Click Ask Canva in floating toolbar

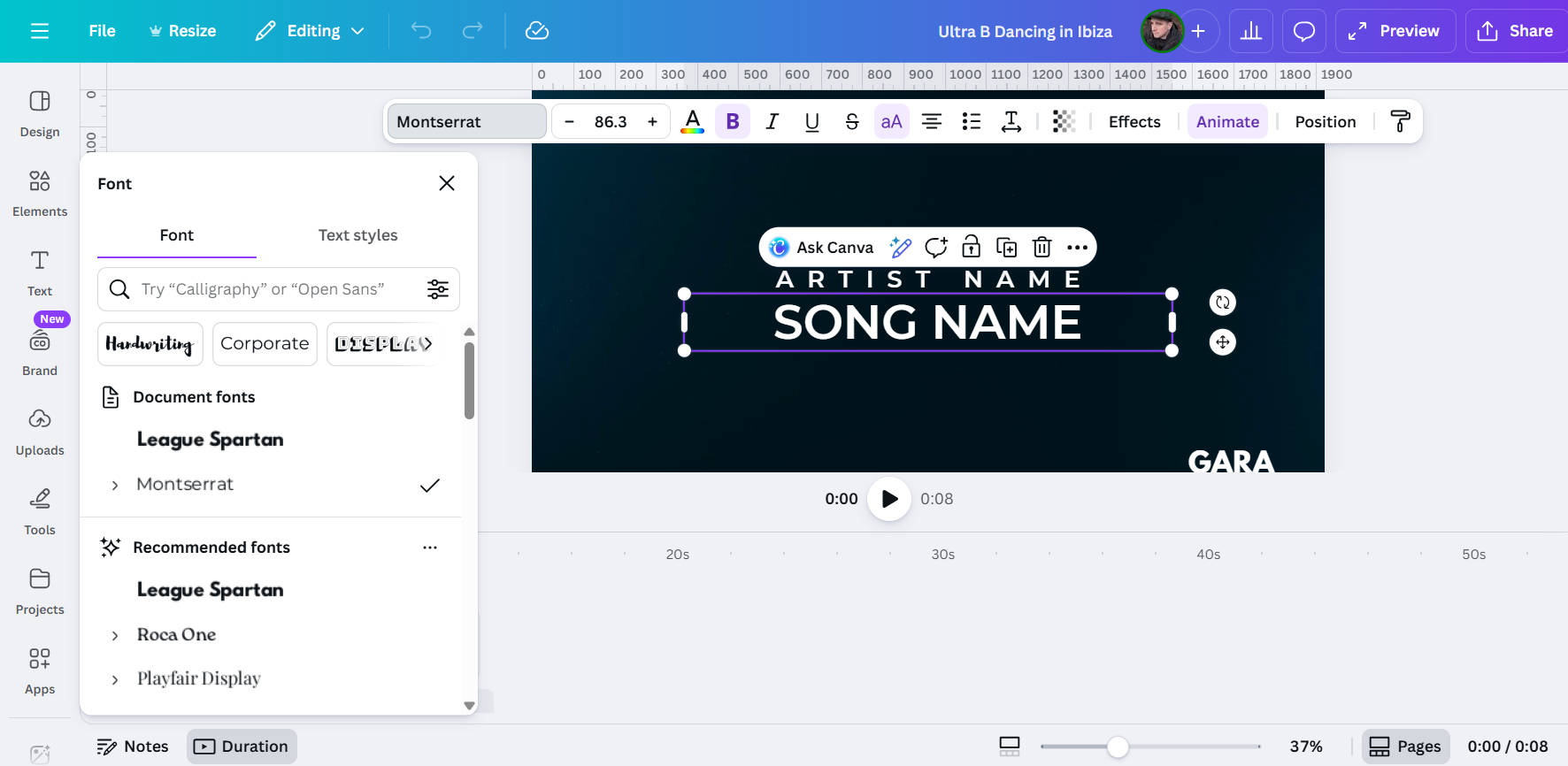pyautogui.click(x=821, y=248)
